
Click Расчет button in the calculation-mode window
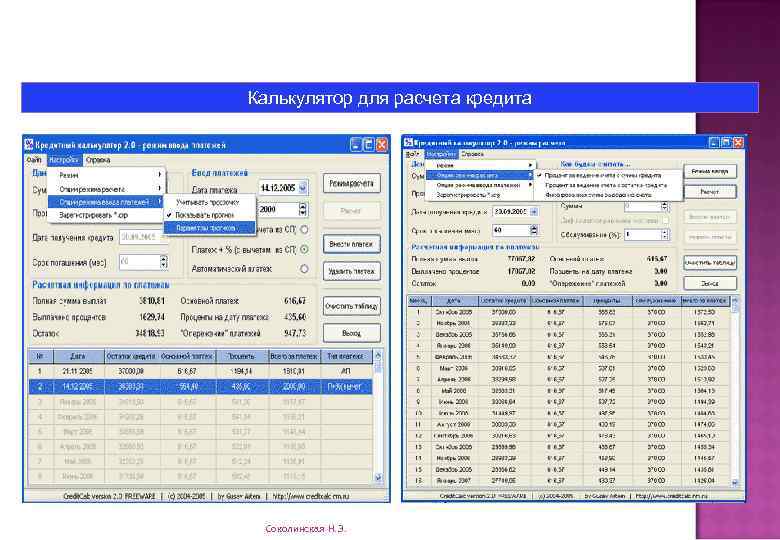pyautogui.click(x=710, y=191)
